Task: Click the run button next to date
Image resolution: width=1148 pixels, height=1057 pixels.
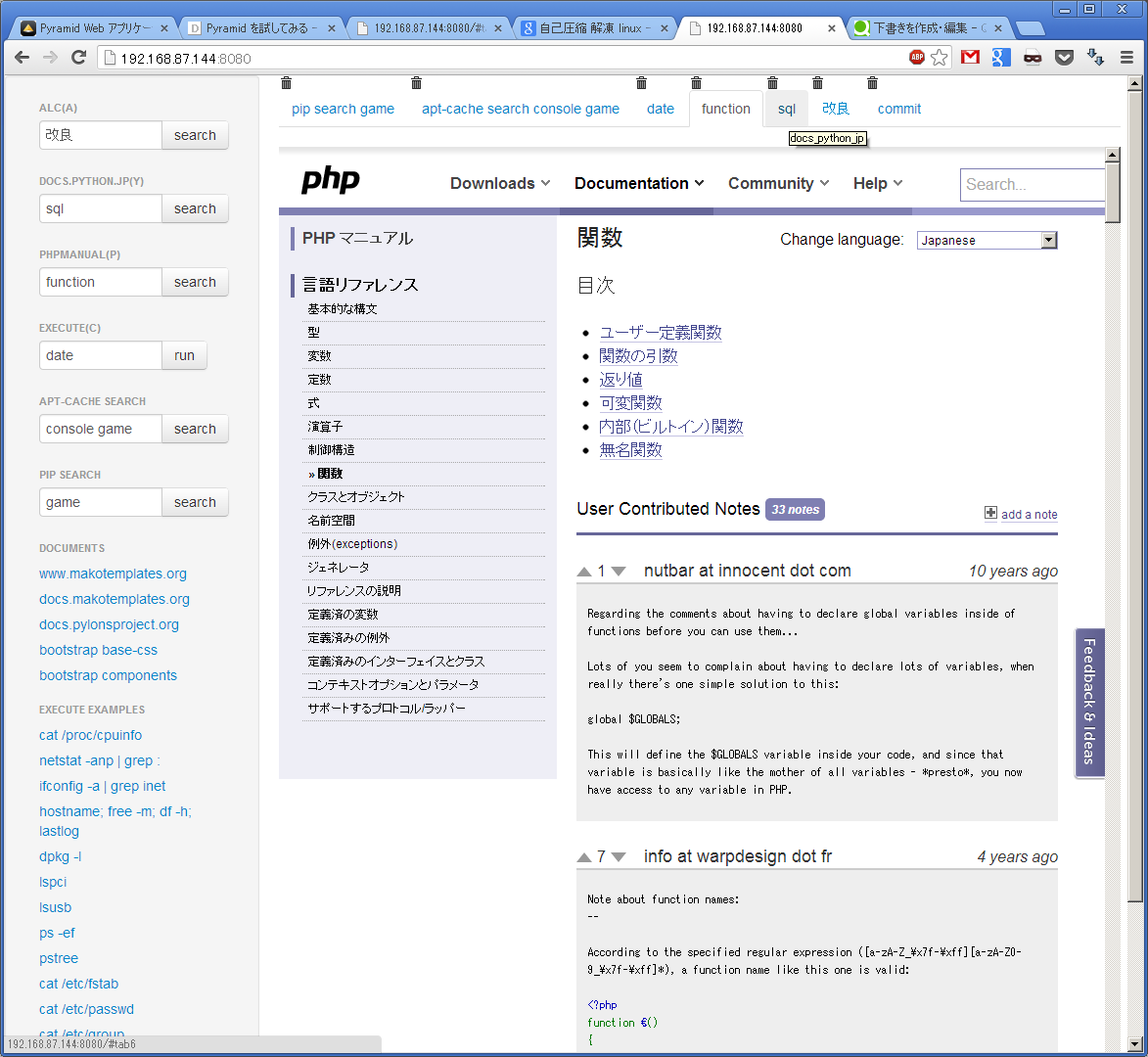Action: coord(184,355)
